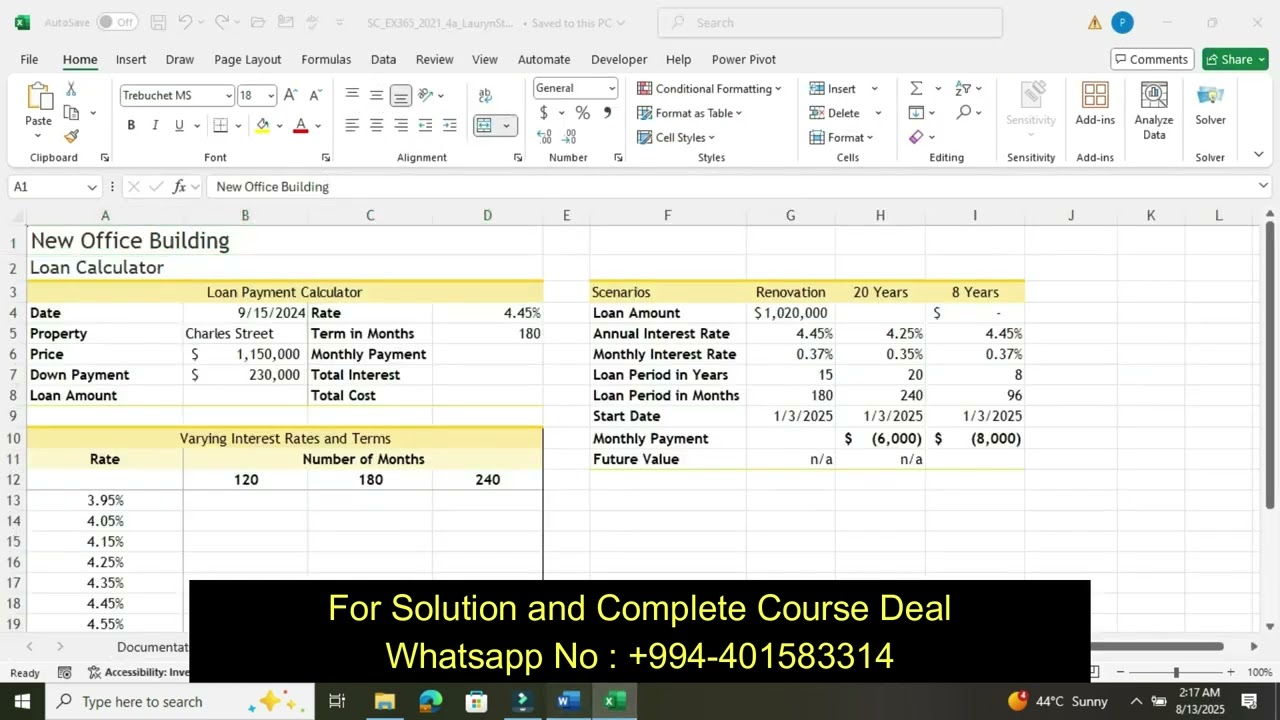
Task: Click the Cut scissors icon
Action: tap(71, 89)
